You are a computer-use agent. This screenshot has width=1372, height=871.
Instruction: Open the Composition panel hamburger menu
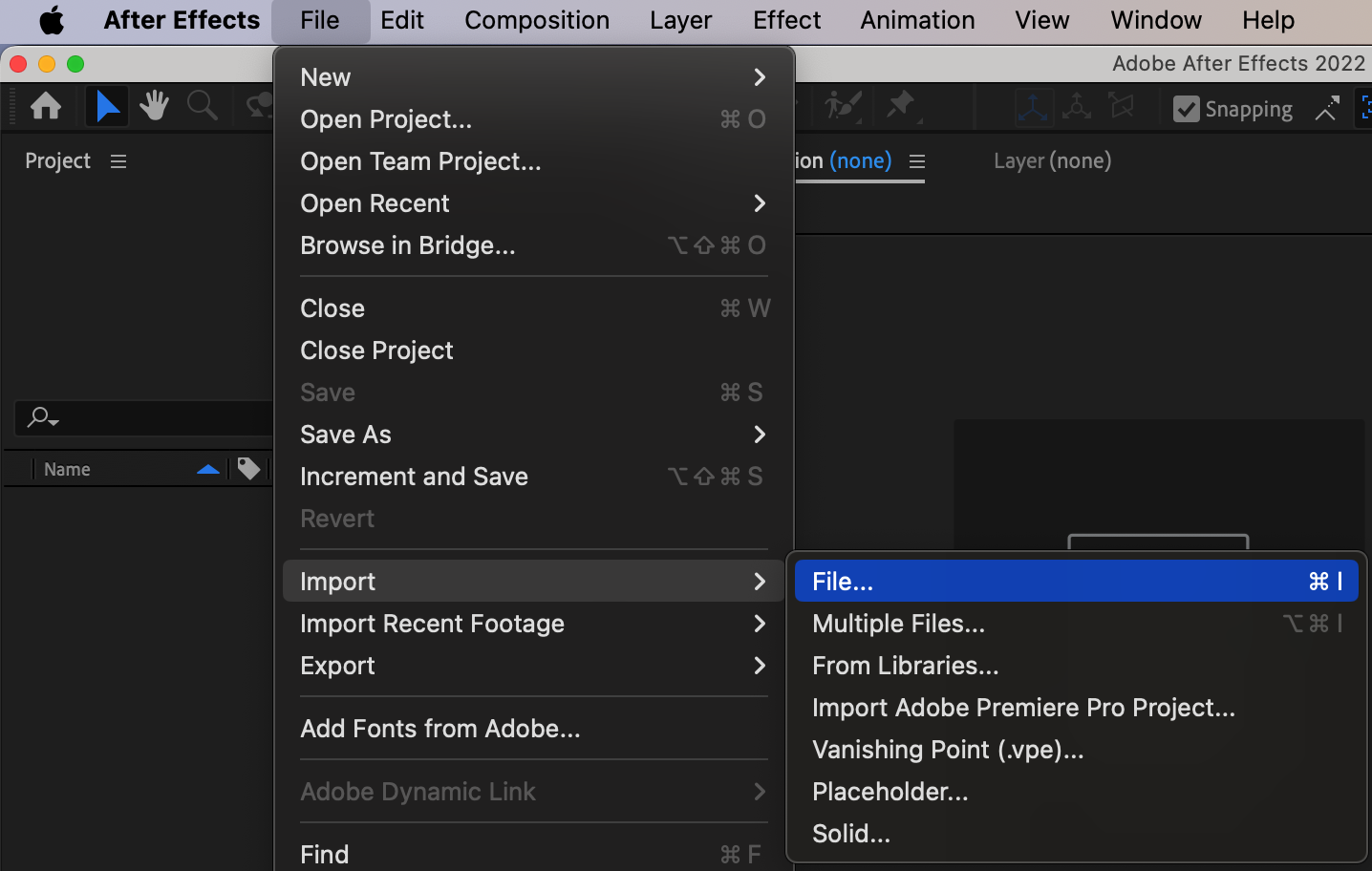point(917,161)
